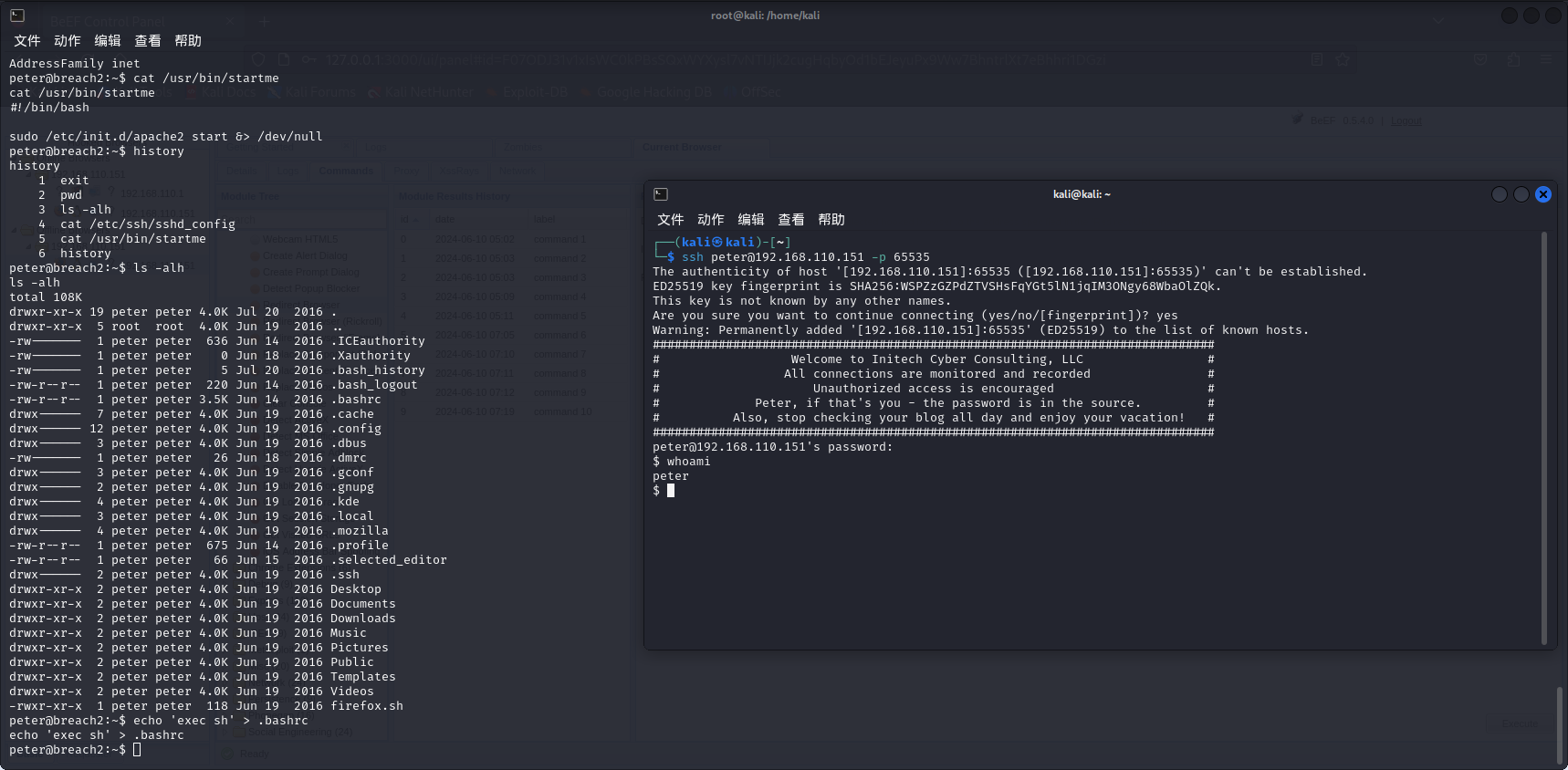Open 帮助 menu in kali@kali terminal

pyautogui.click(x=831, y=220)
